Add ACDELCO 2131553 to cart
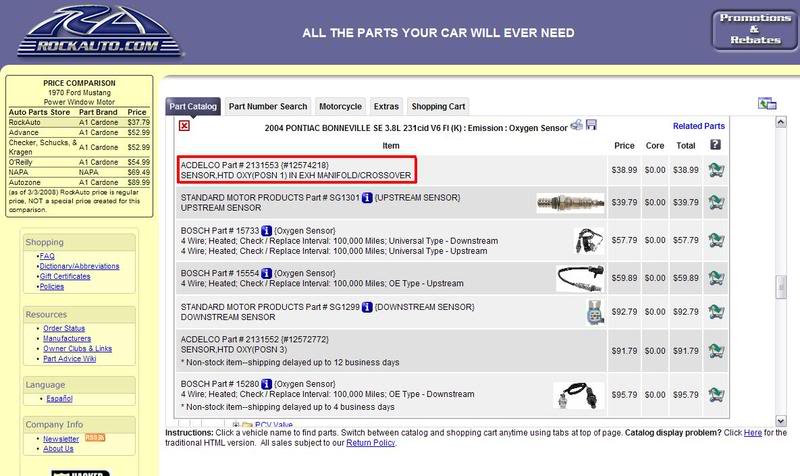This screenshot has width=800, height=476. 716,170
